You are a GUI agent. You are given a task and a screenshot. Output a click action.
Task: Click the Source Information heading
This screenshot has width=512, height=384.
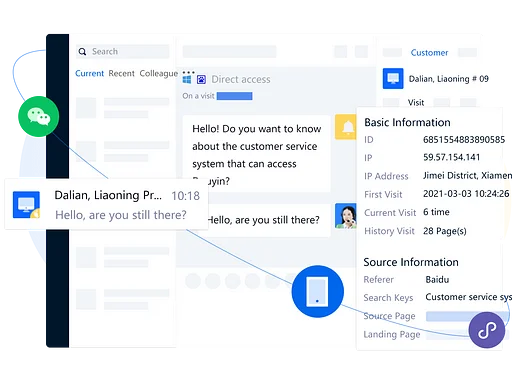tap(411, 262)
